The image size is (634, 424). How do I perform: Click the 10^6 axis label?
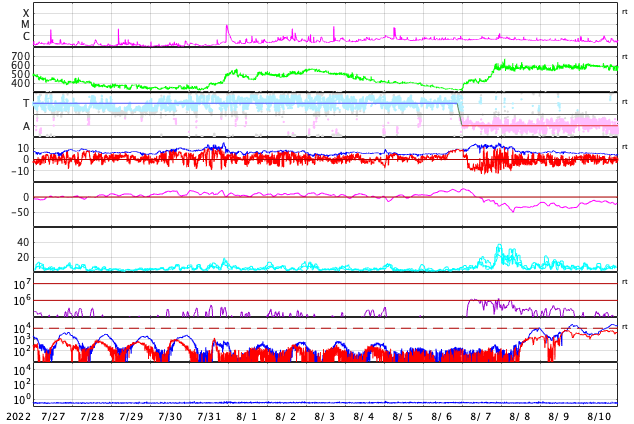(x=22, y=301)
